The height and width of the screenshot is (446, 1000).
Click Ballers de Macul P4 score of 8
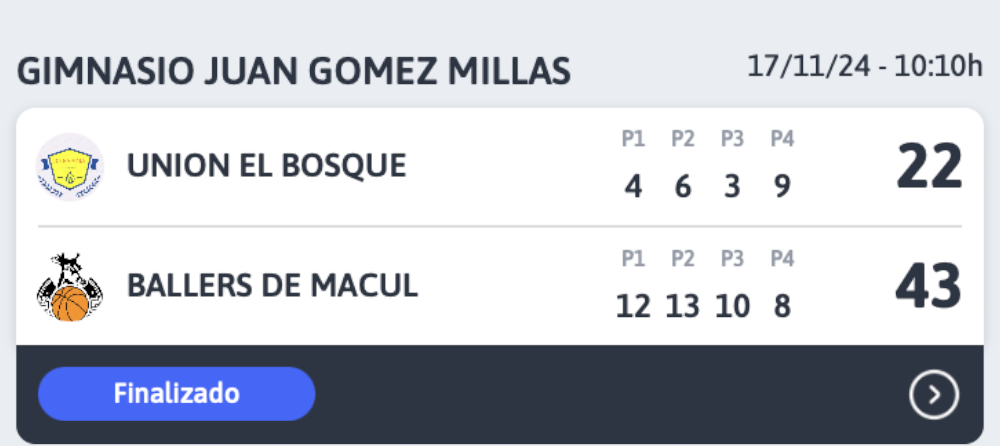pos(782,307)
